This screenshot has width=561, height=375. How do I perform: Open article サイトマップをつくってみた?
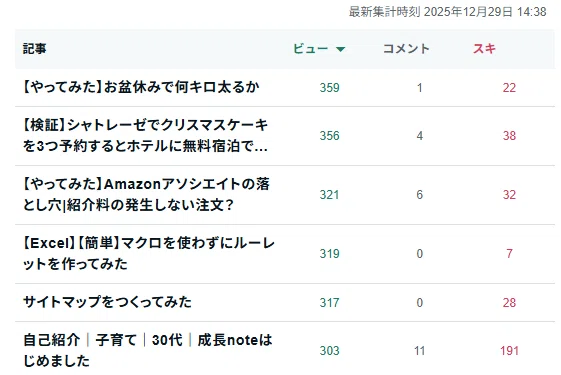[107, 302]
